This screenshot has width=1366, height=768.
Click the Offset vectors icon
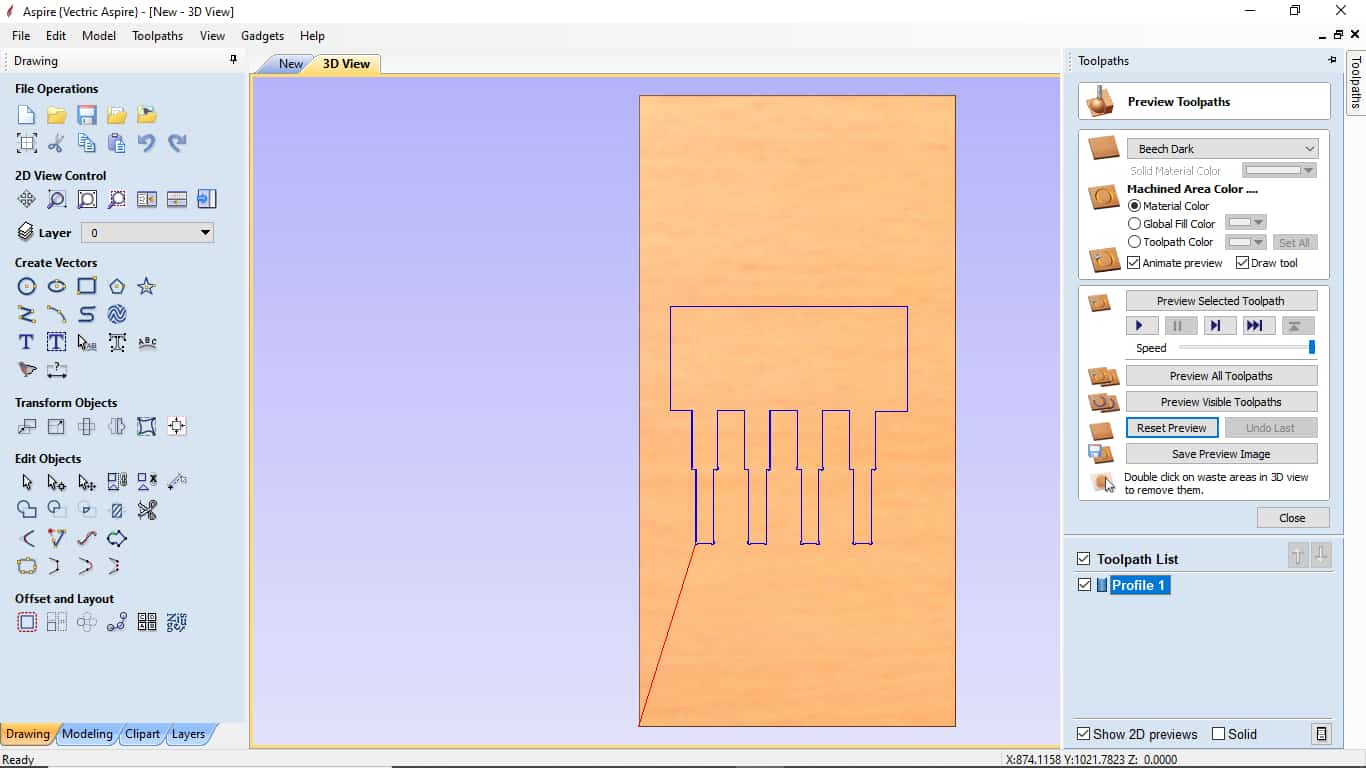pos(27,622)
